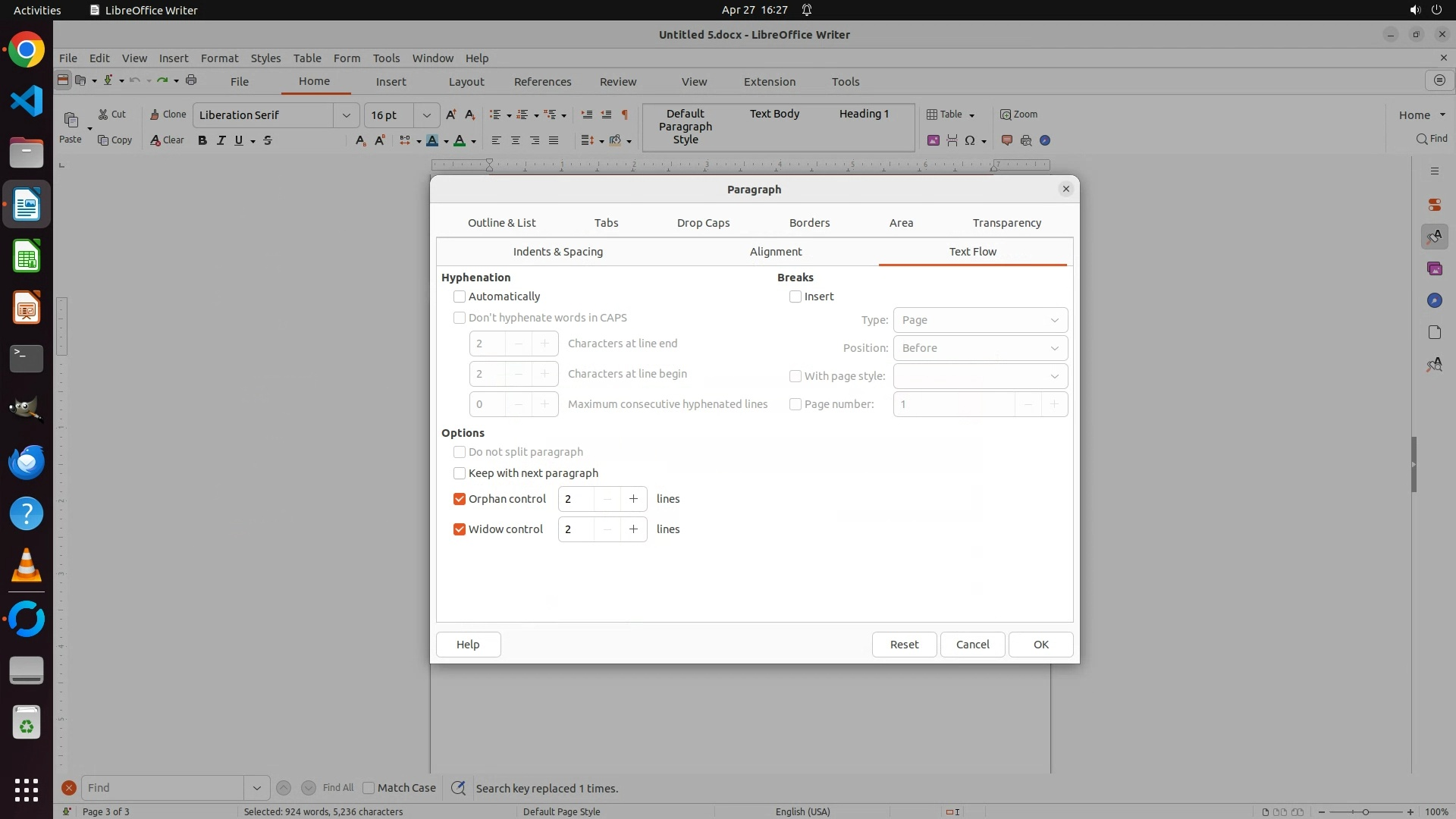
Task: Toggle formatting marks pilcrow icon
Action: click(x=625, y=115)
